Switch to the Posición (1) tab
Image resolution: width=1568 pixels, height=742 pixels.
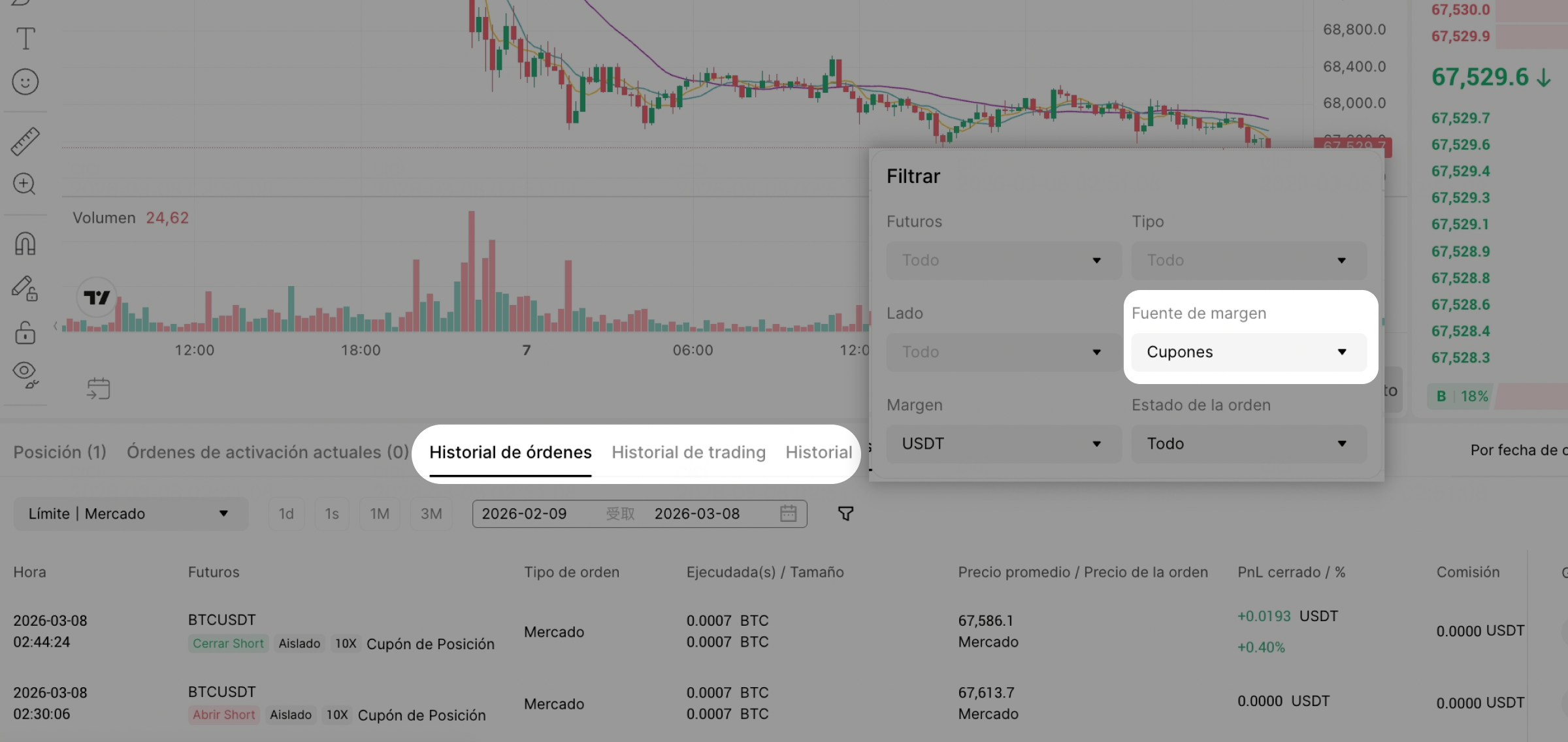[x=60, y=452]
